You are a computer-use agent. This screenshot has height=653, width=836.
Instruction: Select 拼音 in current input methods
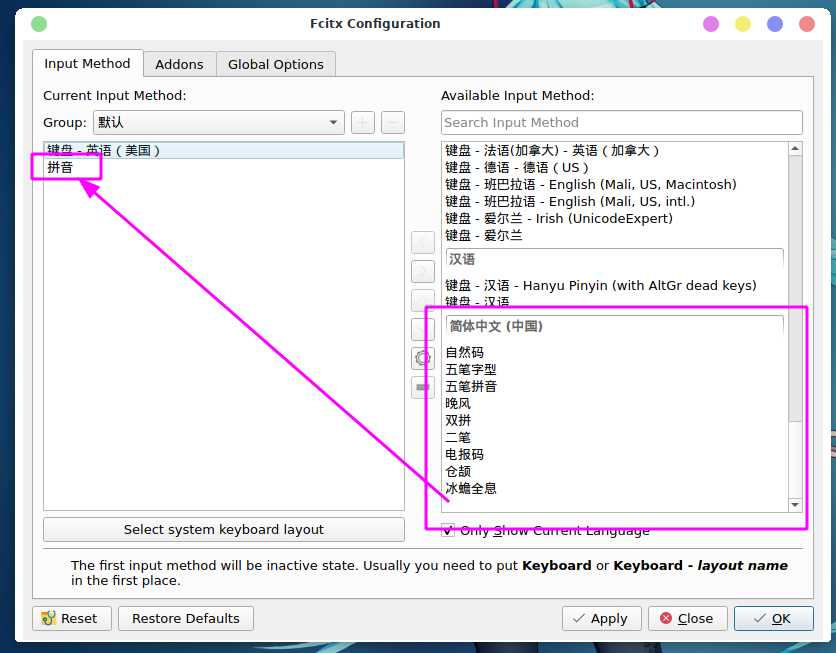click(61, 167)
